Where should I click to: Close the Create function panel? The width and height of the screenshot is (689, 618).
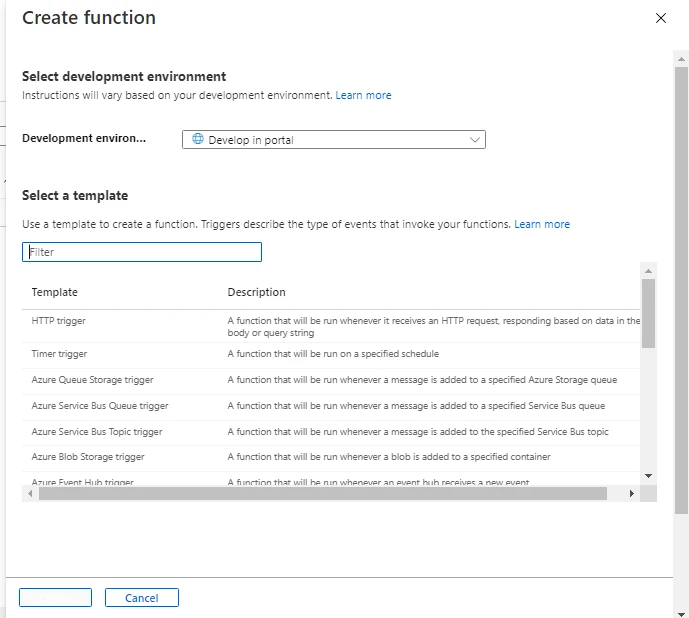click(660, 18)
